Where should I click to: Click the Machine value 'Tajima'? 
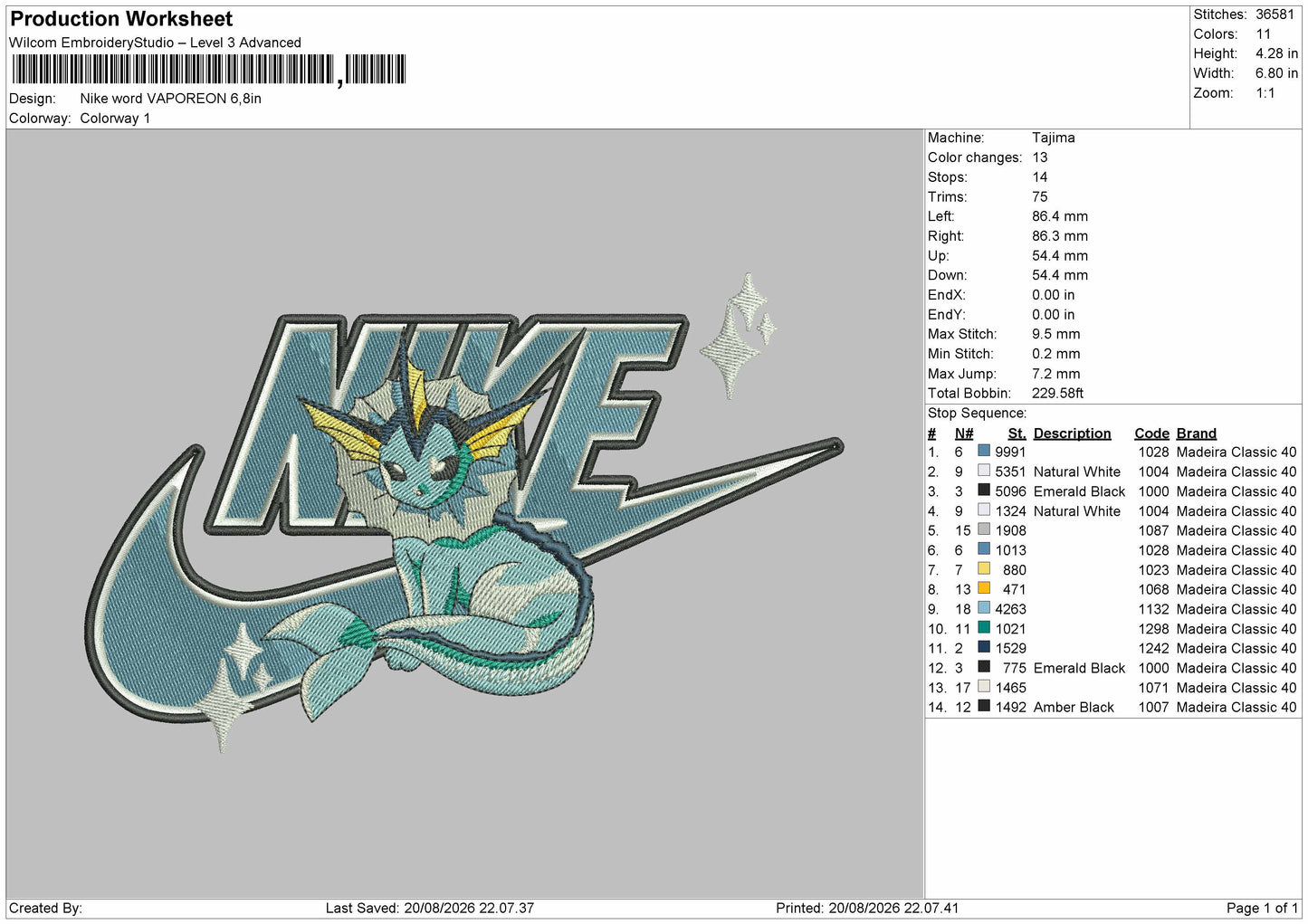(1054, 138)
